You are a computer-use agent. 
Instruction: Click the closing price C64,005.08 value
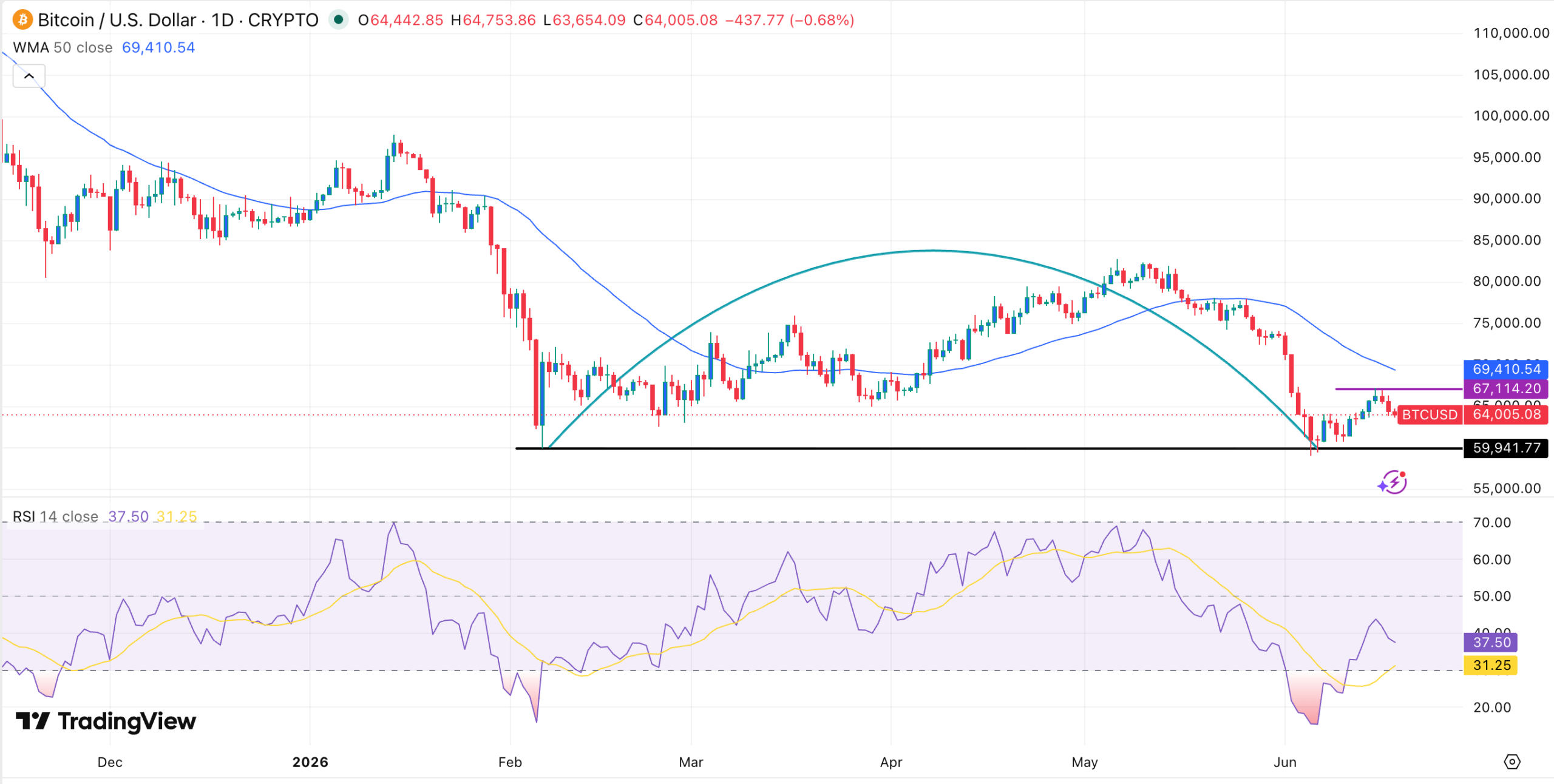click(x=675, y=20)
